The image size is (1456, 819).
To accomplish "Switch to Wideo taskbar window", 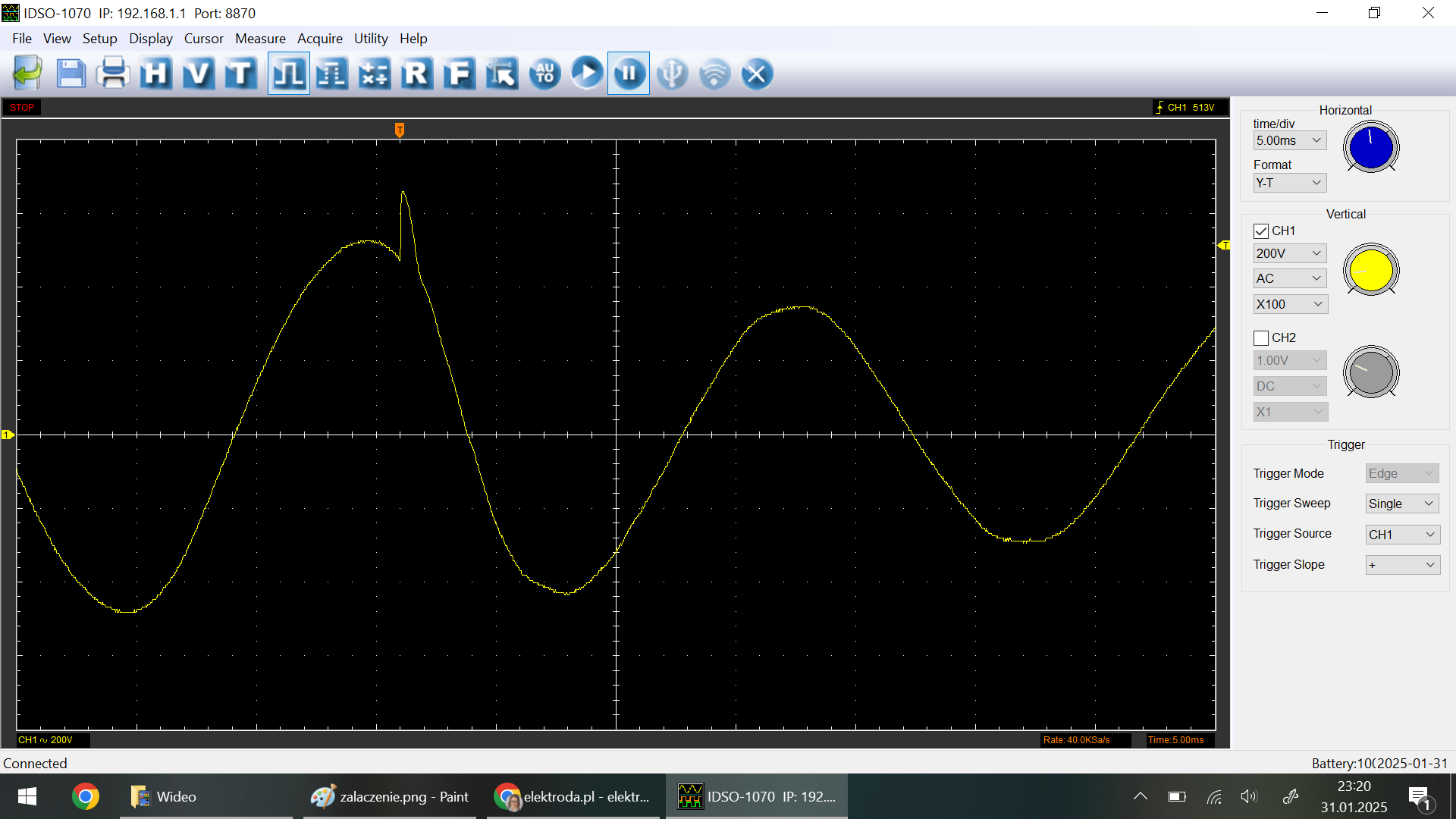I will (206, 796).
